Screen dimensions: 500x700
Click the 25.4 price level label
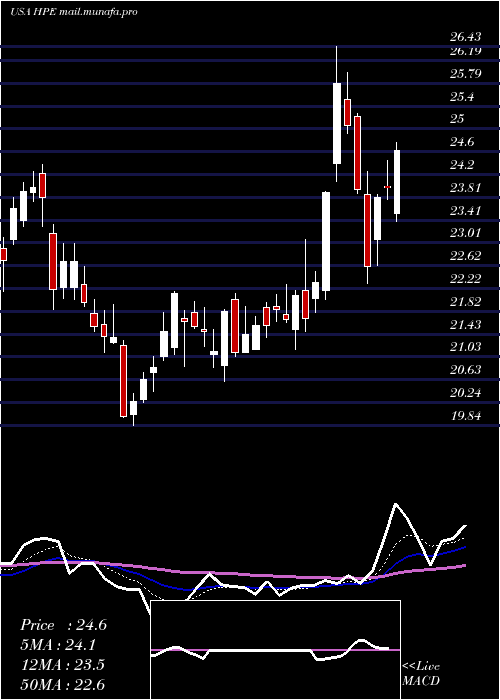[462, 96]
